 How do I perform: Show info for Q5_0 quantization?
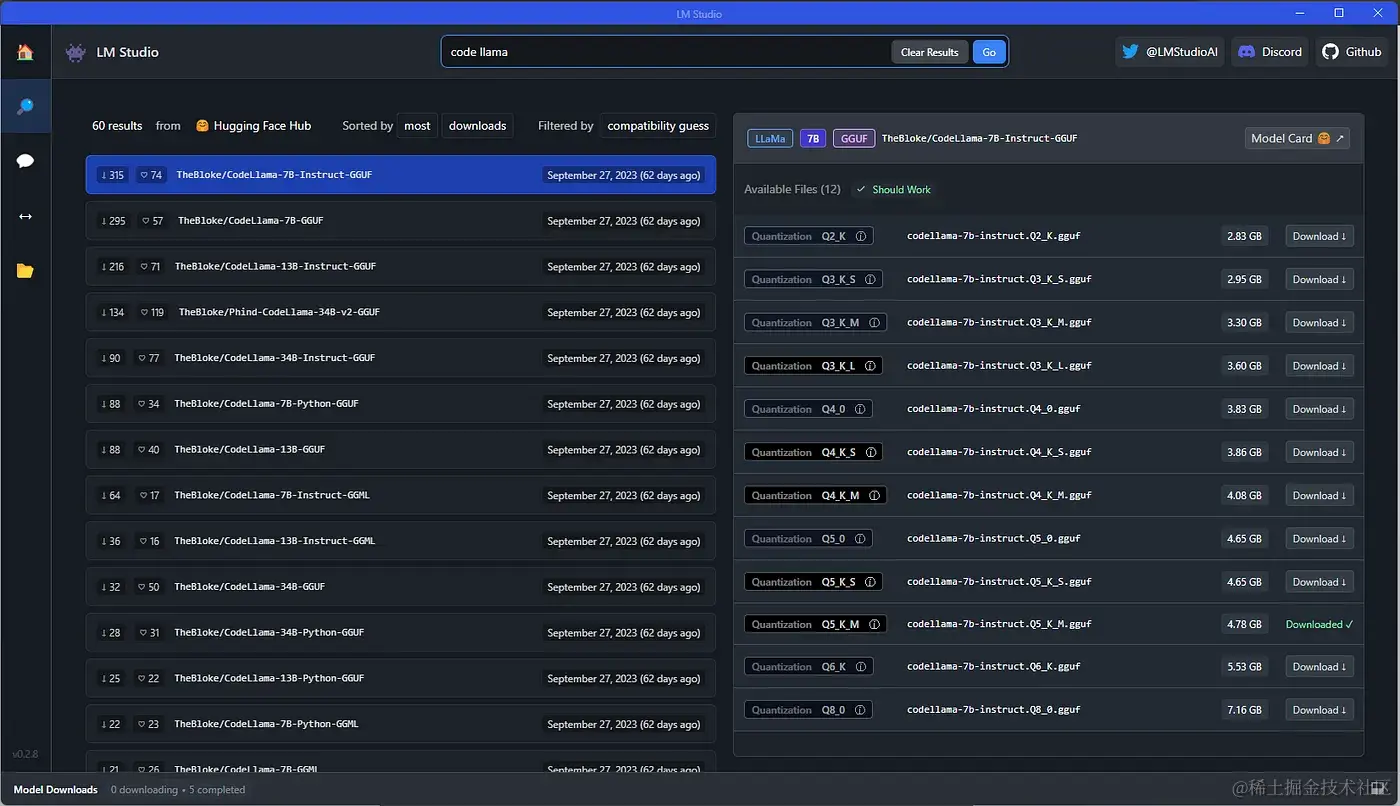click(861, 539)
